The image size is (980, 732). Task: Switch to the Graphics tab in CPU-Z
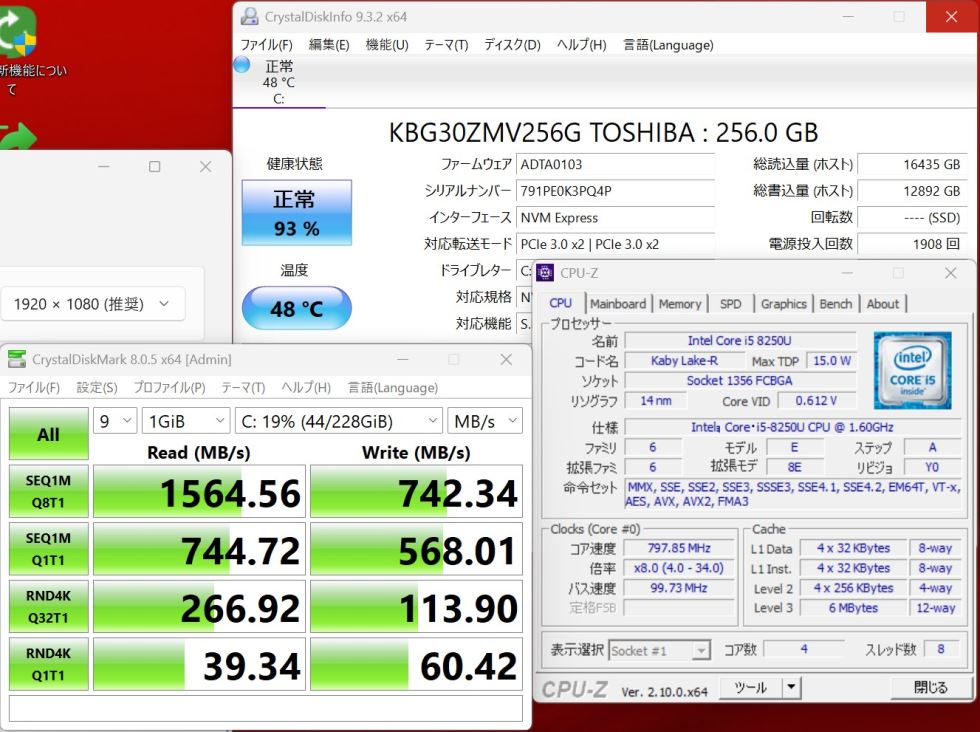(784, 304)
